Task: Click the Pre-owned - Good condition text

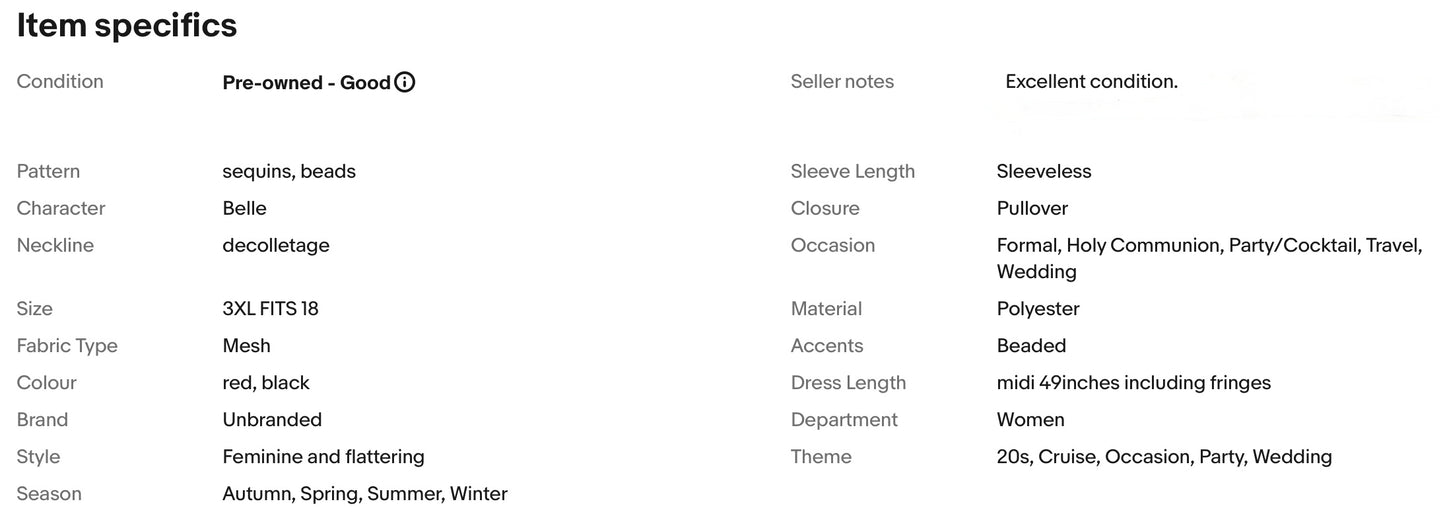Action: (306, 83)
